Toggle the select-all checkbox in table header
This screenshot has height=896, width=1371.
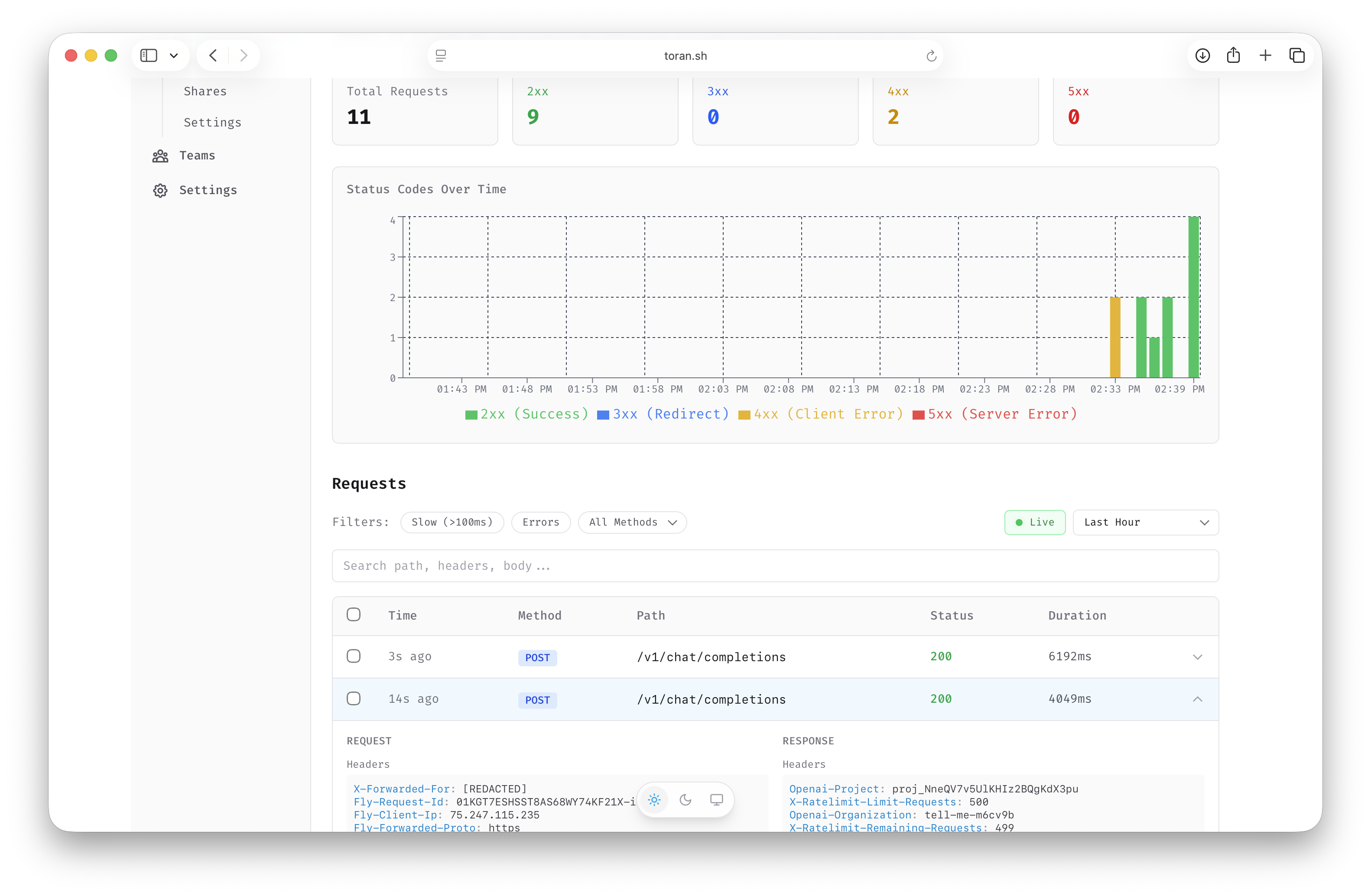354,614
